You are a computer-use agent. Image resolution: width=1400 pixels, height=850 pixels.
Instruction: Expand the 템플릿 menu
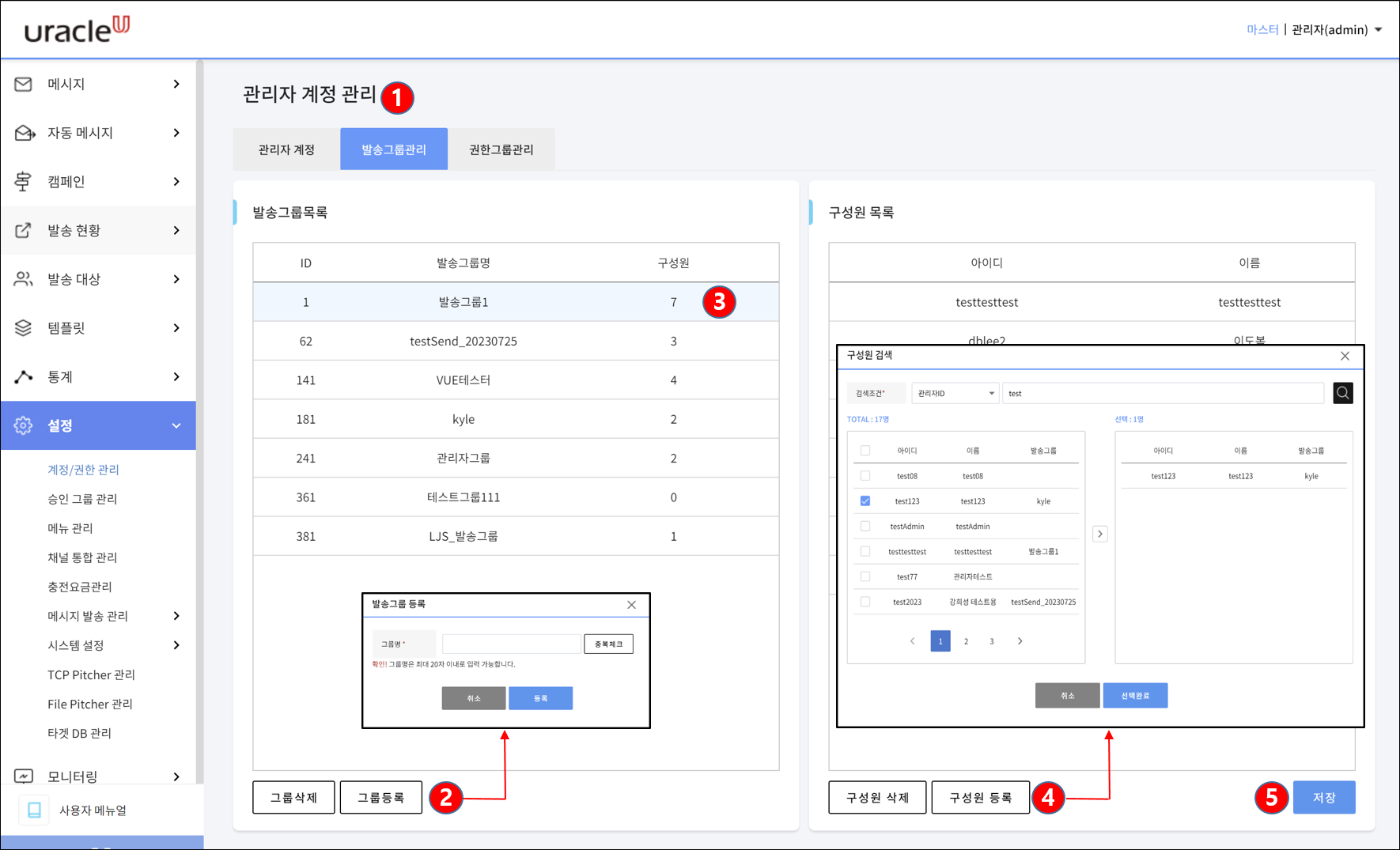click(x=176, y=327)
